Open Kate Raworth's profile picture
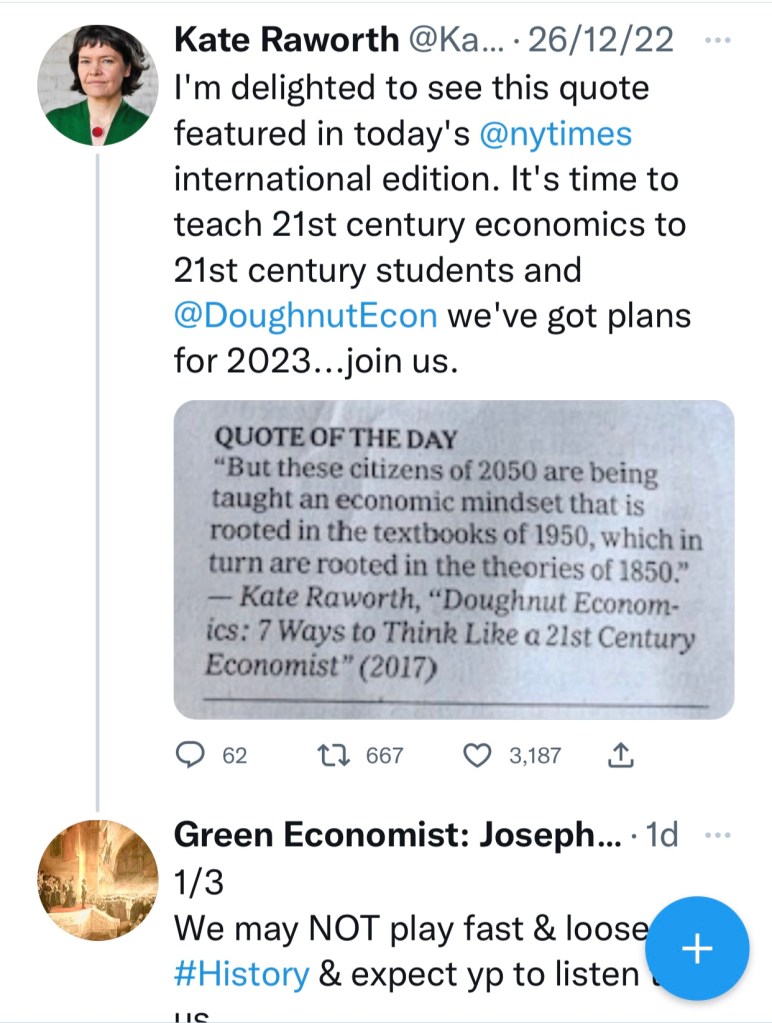 (98, 86)
